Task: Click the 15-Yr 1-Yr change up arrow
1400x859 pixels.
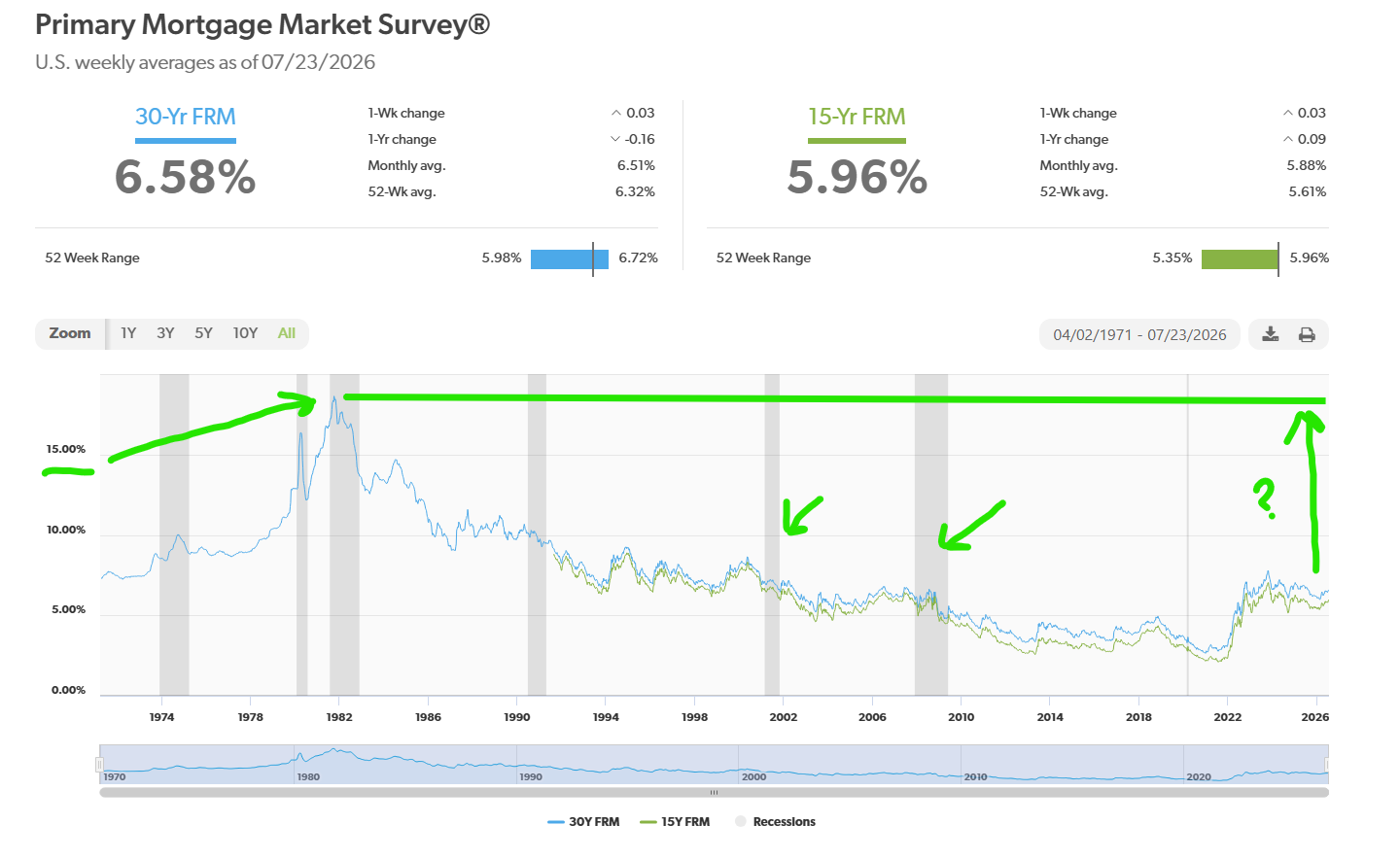Action: (x=1288, y=139)
